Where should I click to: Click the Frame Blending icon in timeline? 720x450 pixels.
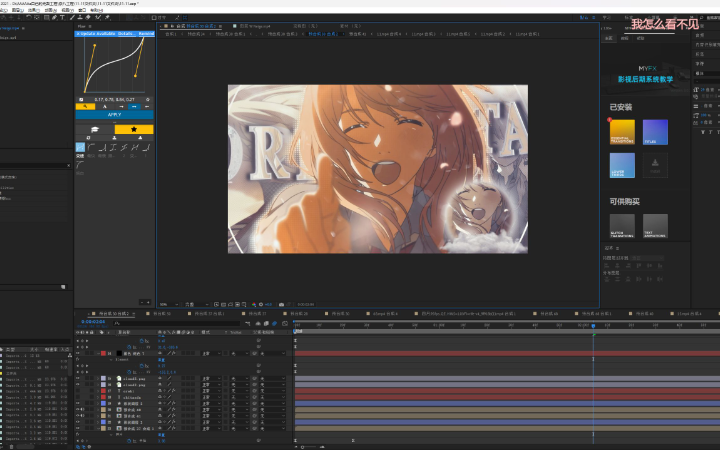tap(266, 323)
